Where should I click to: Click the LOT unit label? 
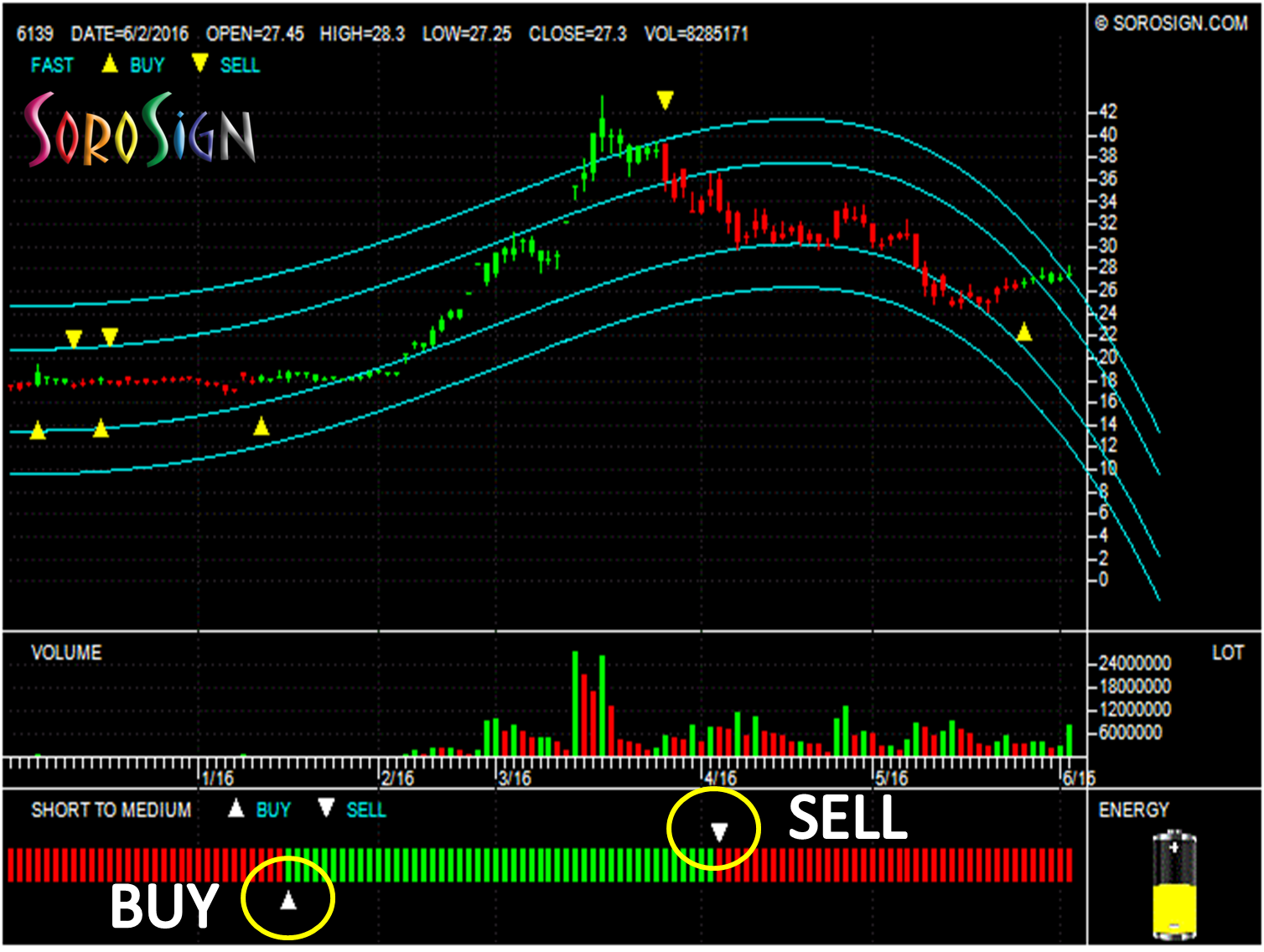(x=1228, y=653)
